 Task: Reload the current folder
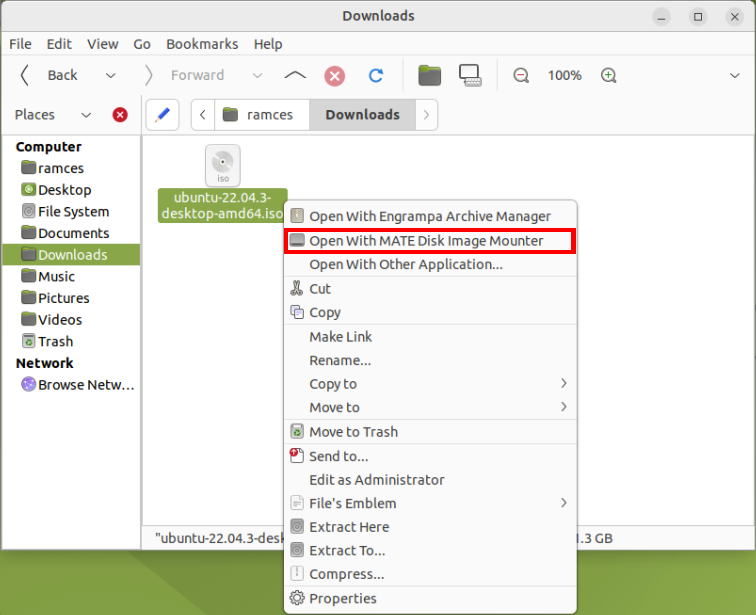pyautogui.click(x=376, y=76)
